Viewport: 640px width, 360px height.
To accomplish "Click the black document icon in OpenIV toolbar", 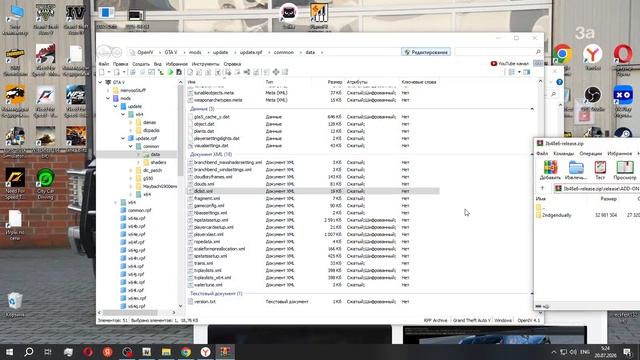I will pos(179,72).
